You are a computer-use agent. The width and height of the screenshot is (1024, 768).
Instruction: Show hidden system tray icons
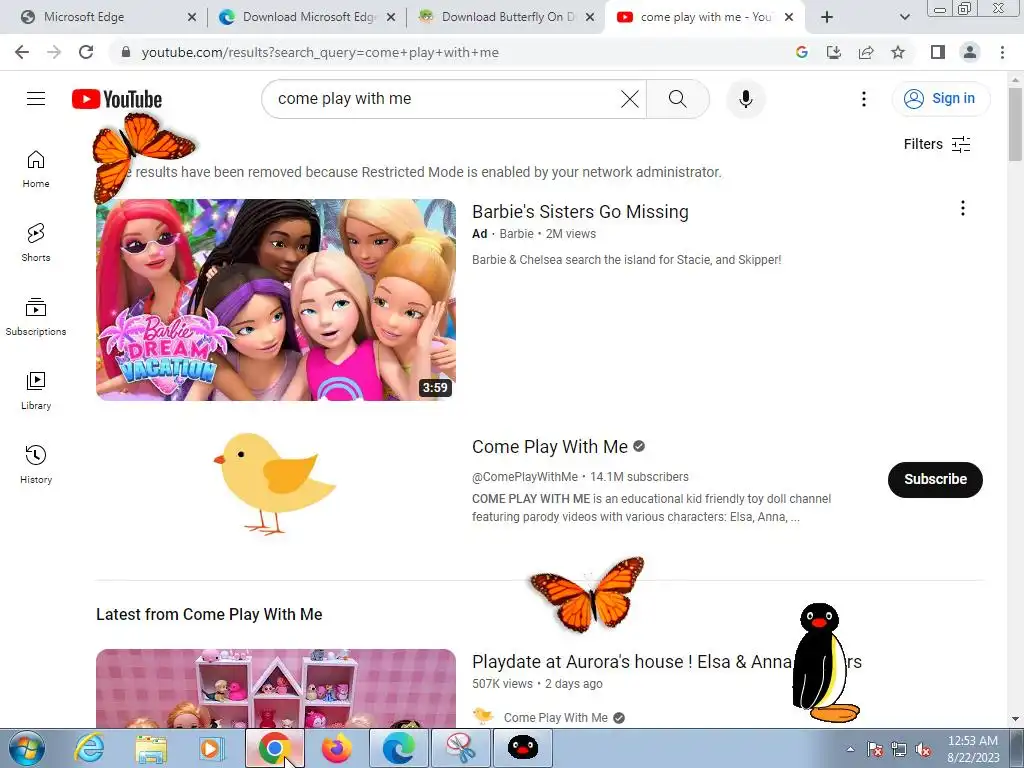[850, 750]
